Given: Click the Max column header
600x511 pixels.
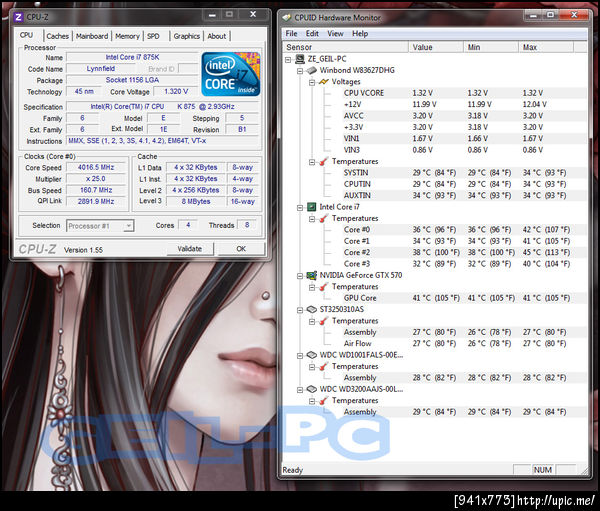Looking at the screenshot, I should (546, 47).
